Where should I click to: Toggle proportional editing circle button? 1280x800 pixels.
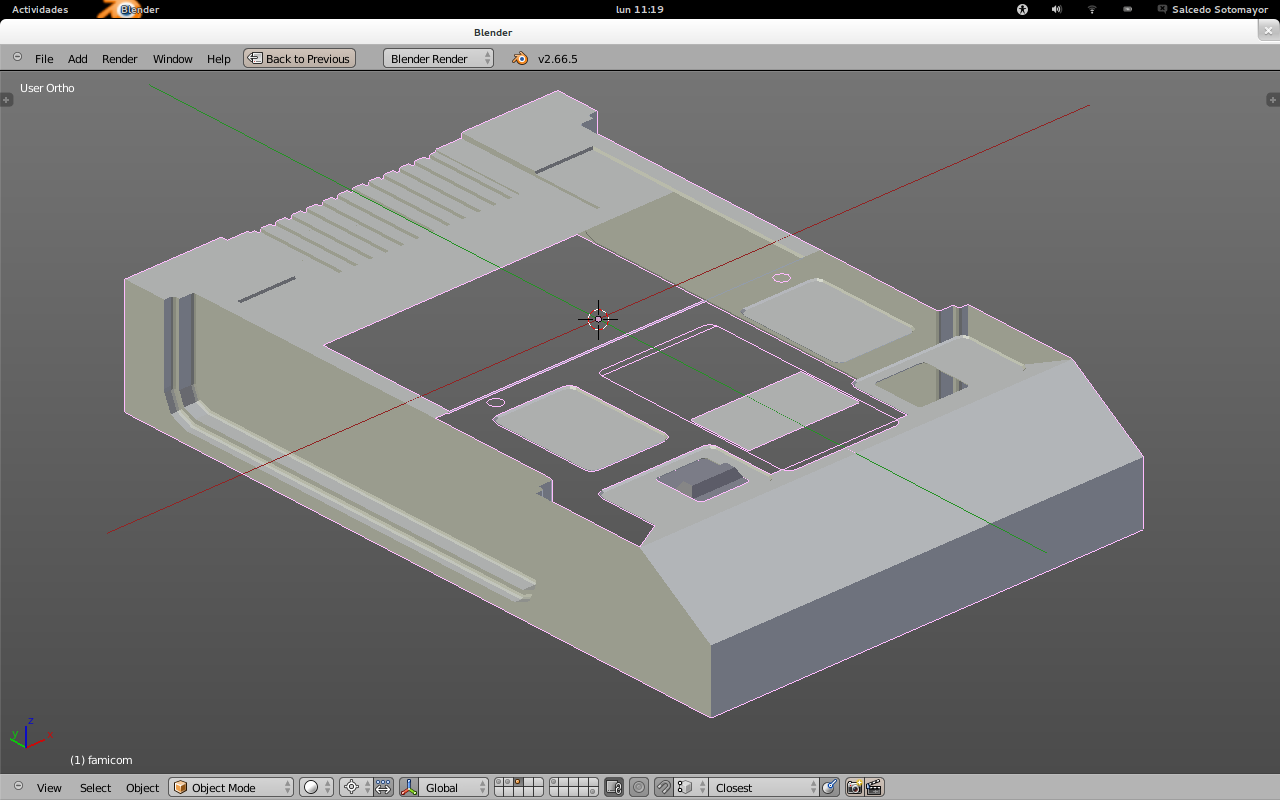pos(639,787)
